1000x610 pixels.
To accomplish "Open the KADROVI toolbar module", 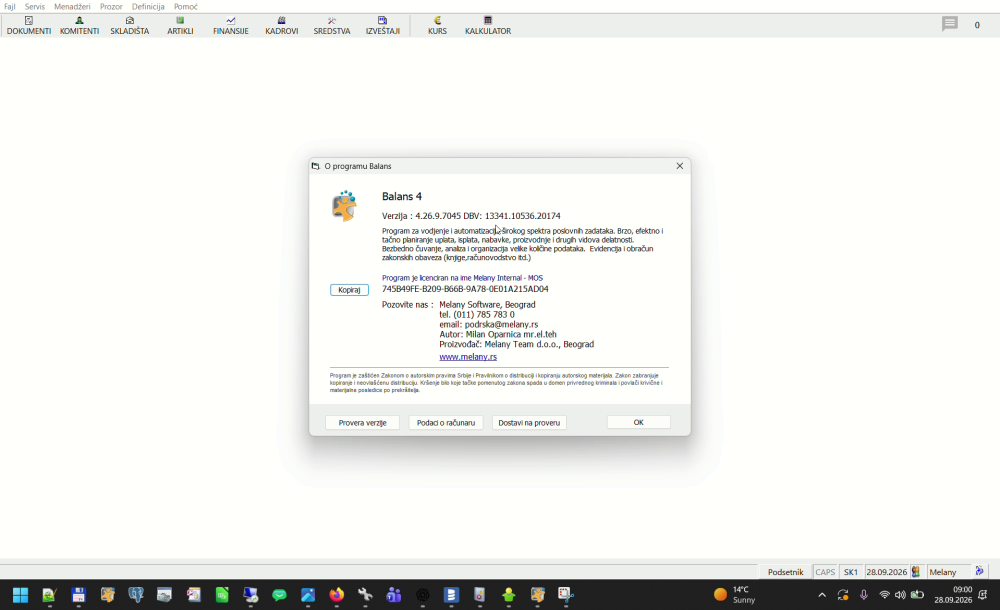I will pyautogui.click(x=281, y=26).
